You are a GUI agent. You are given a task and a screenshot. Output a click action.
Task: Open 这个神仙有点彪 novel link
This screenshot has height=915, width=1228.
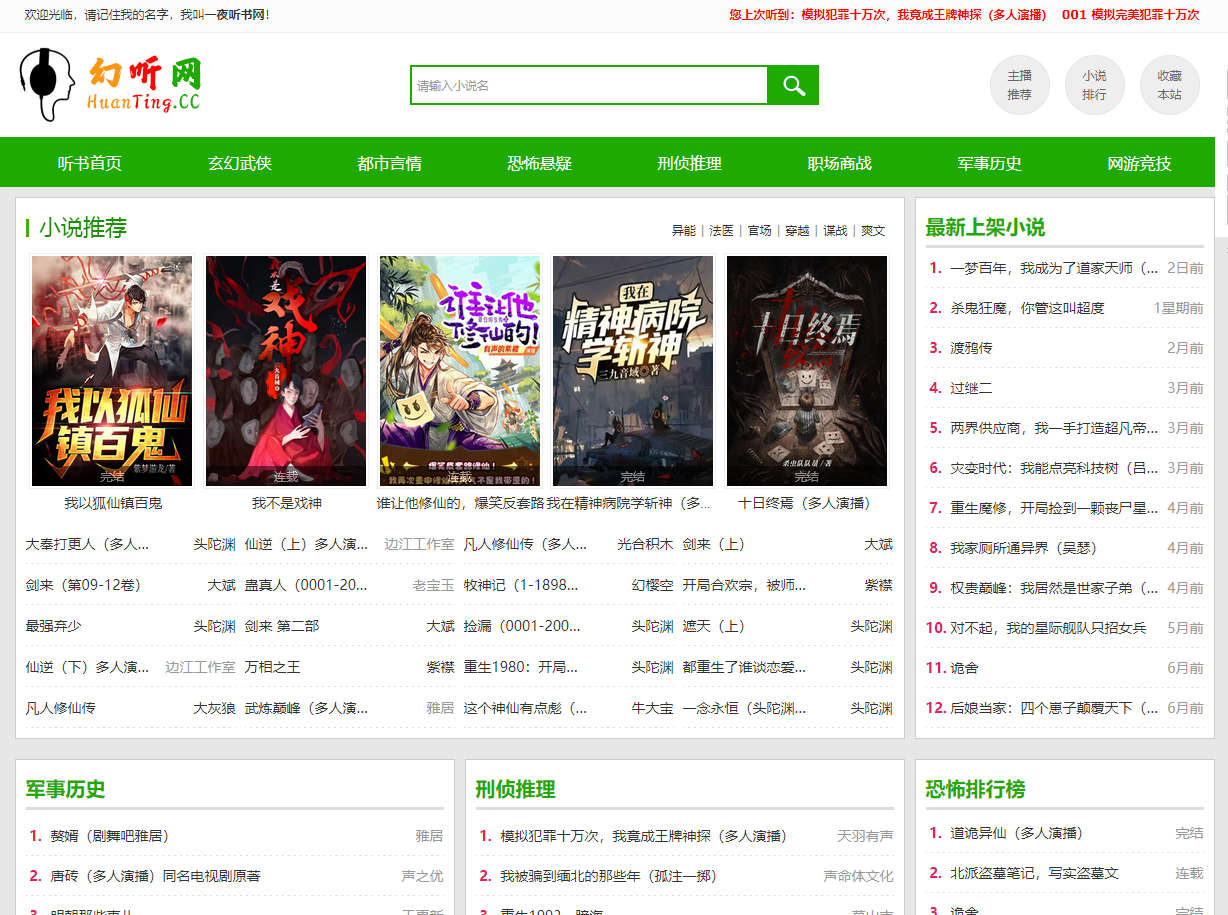[525, 708]
